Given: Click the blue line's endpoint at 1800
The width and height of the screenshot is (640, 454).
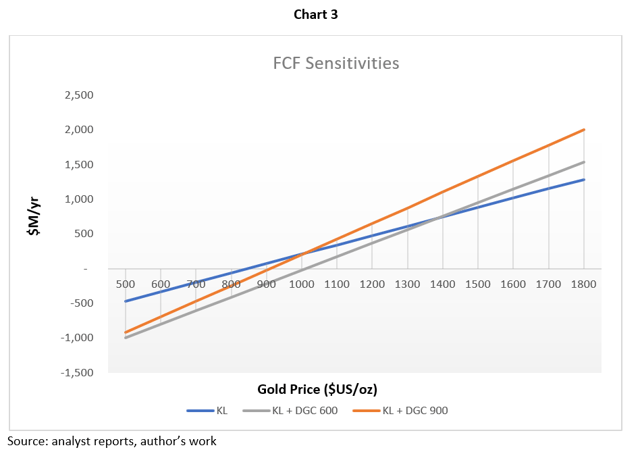Looking at the screenshot, I should point(583,180).
